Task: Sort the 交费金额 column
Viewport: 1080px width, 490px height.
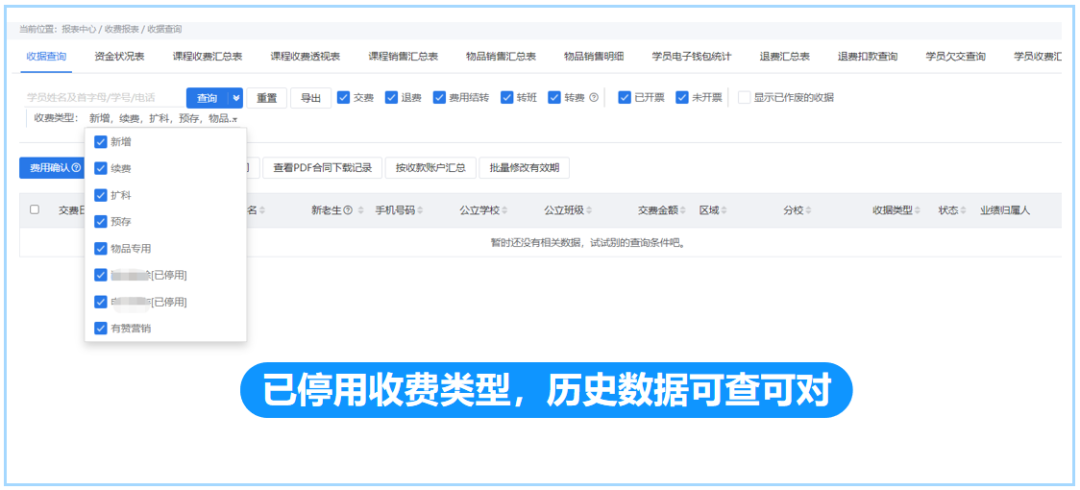Action: click(683, 210)
